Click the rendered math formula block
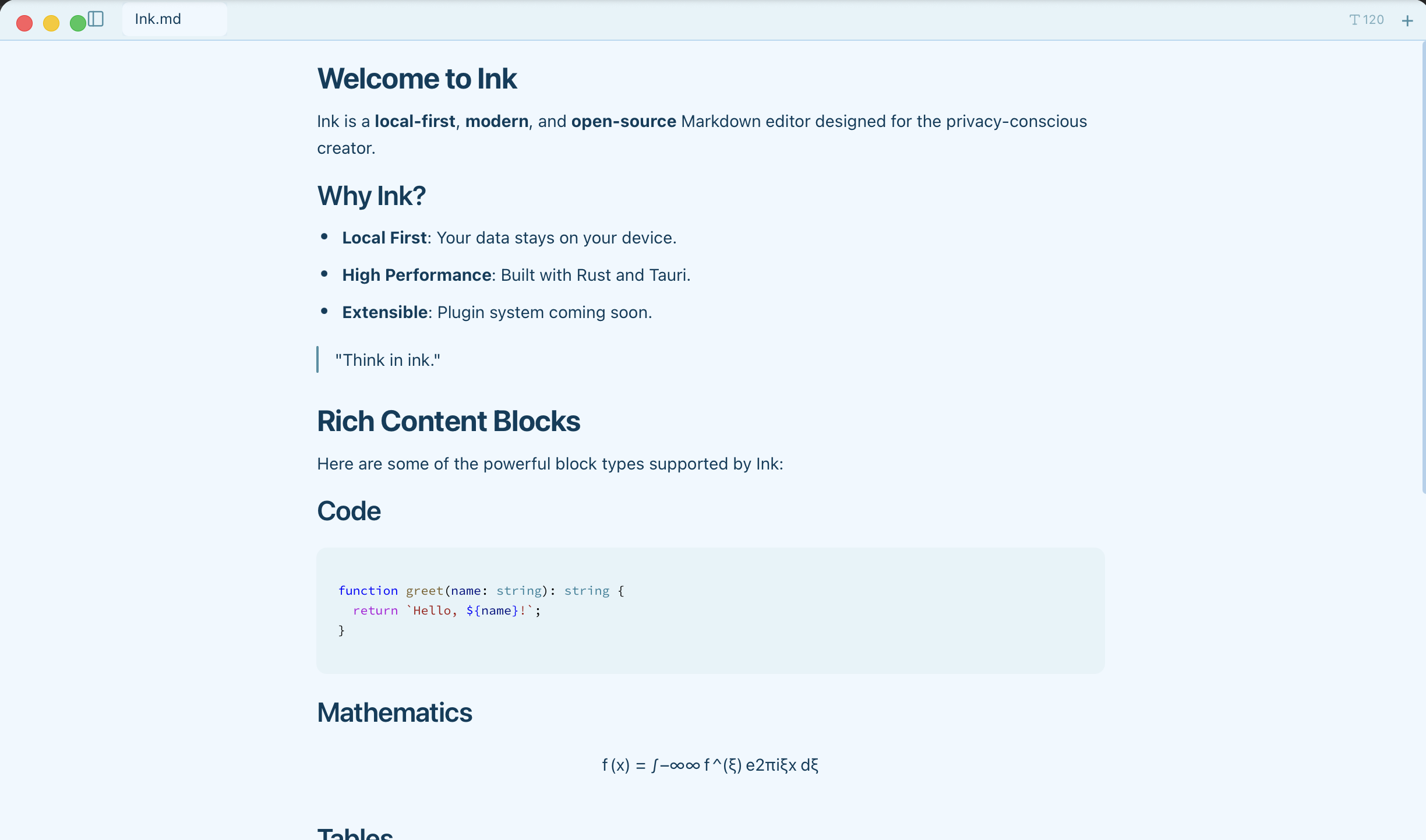The height and width of the screenshot is (840, 1426). tap(710, 765)
